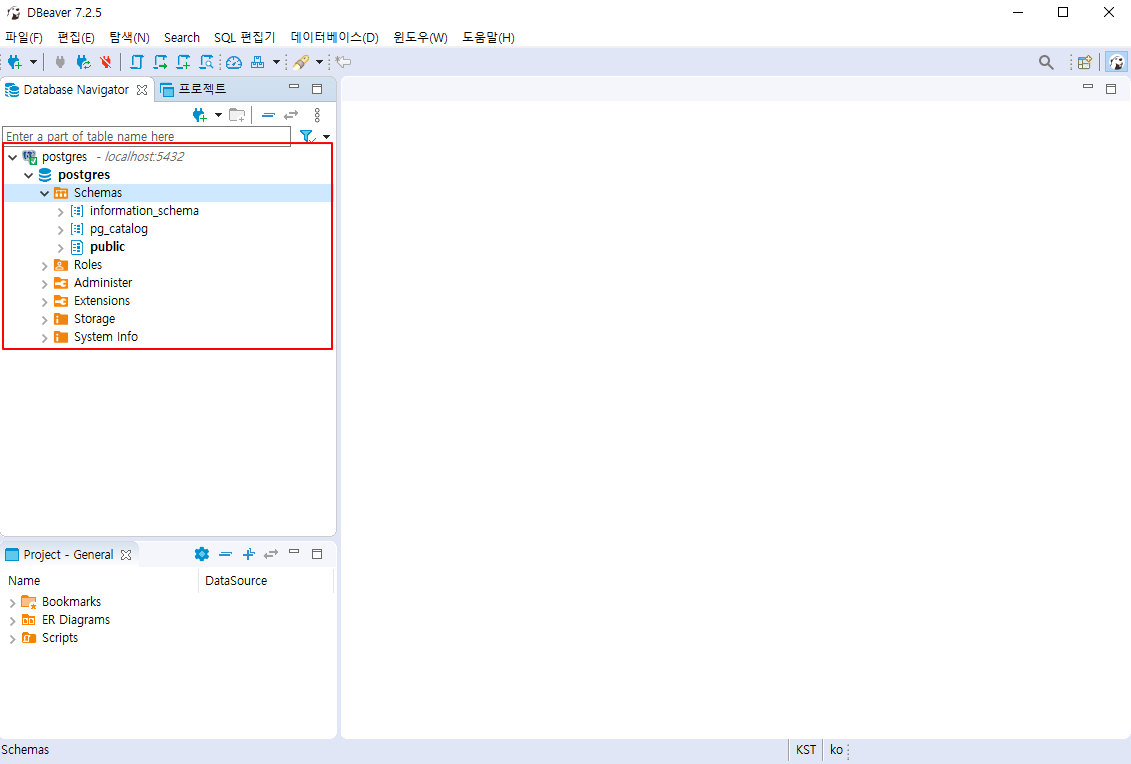Click the Open Perspective icon at top right

(x=1084, y=62)
